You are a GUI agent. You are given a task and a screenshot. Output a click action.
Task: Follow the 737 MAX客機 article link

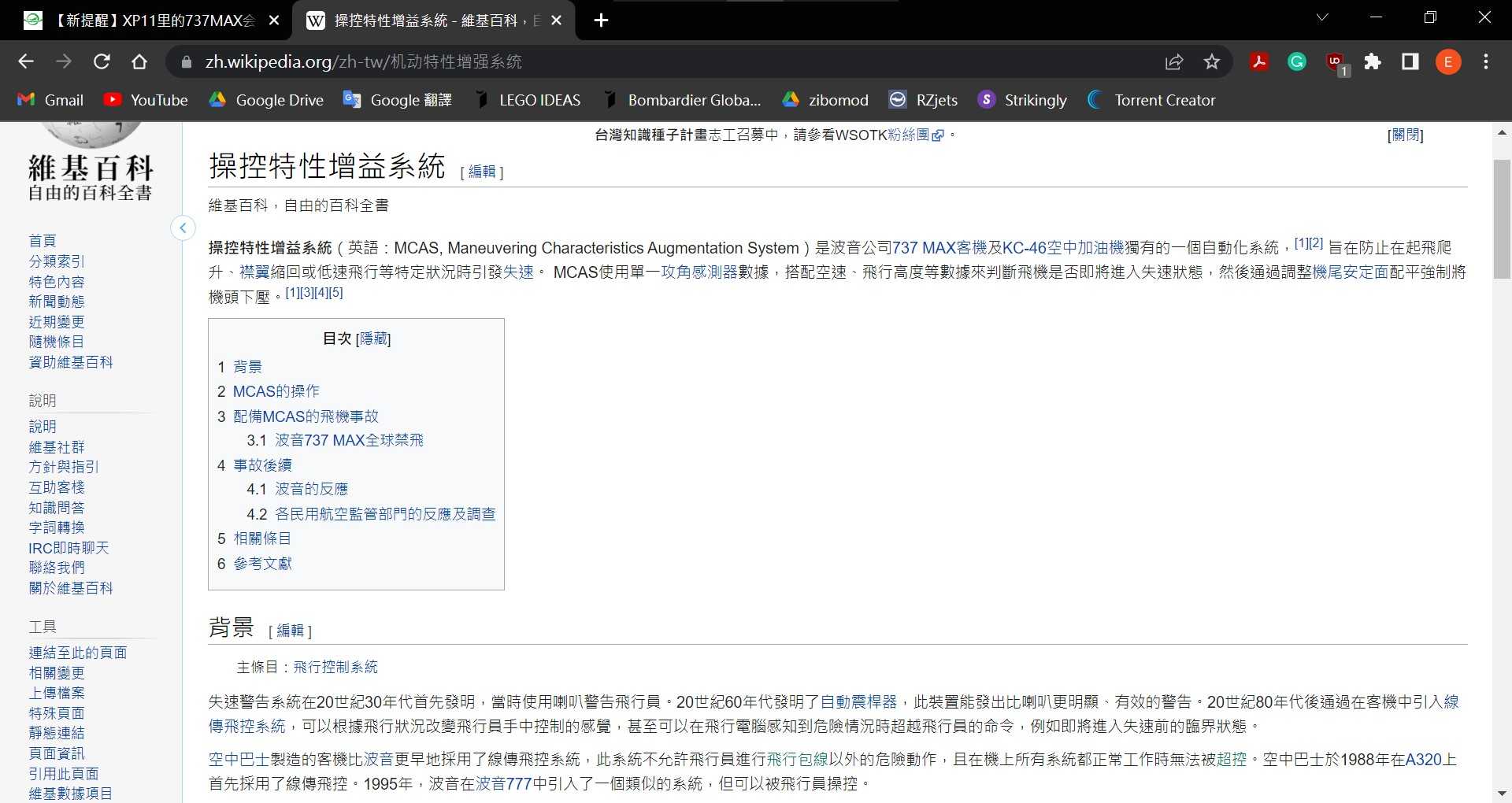click(939, 248)
